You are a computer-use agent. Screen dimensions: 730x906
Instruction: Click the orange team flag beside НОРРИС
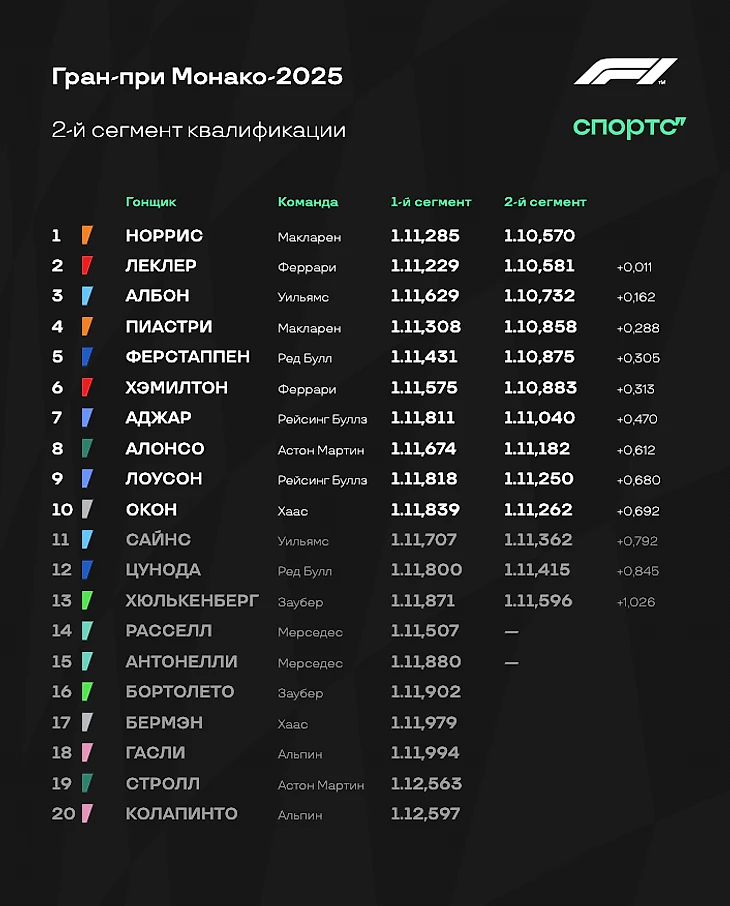87,235
